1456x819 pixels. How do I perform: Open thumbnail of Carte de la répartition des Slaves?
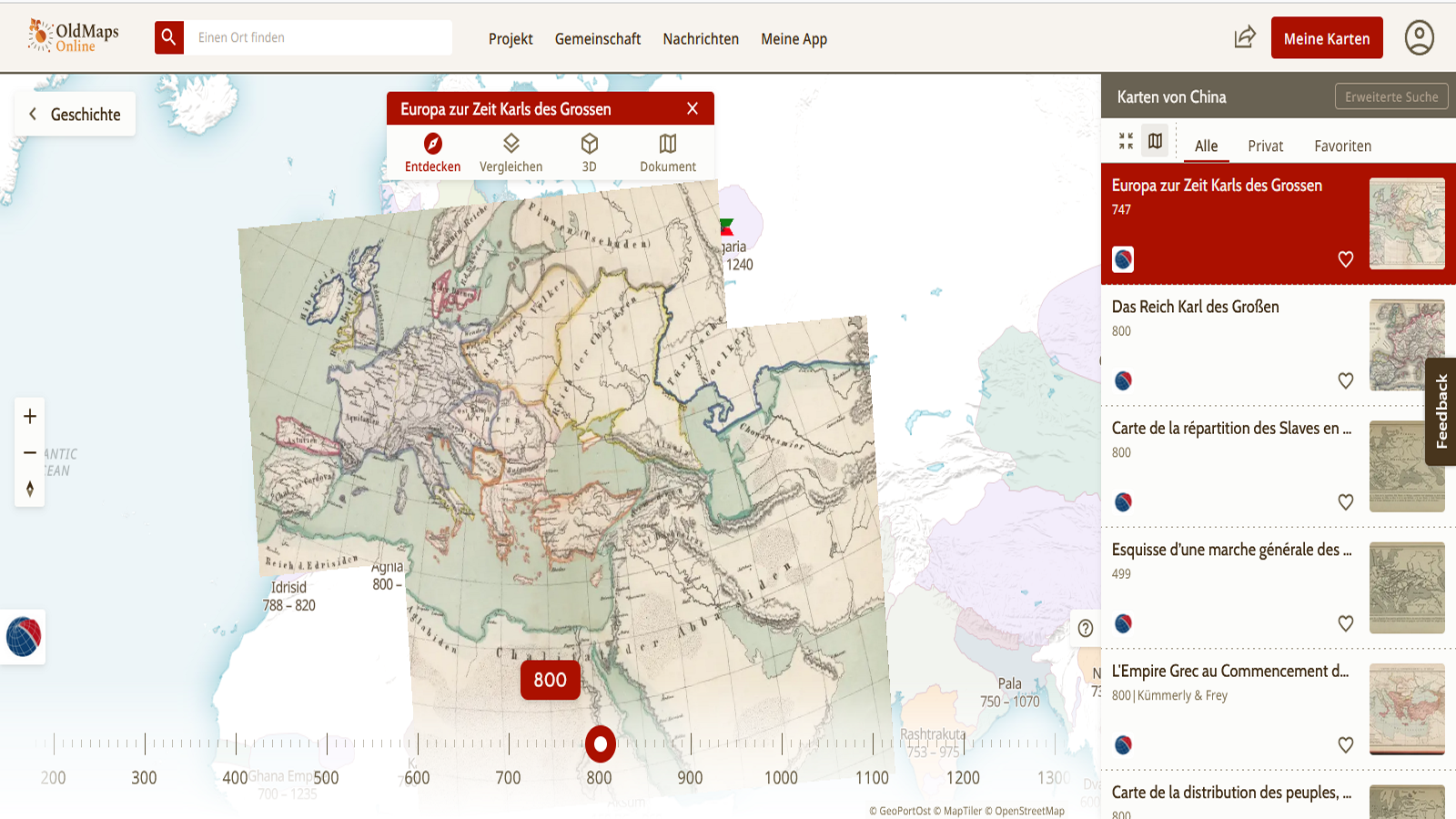pos(1407,466)
